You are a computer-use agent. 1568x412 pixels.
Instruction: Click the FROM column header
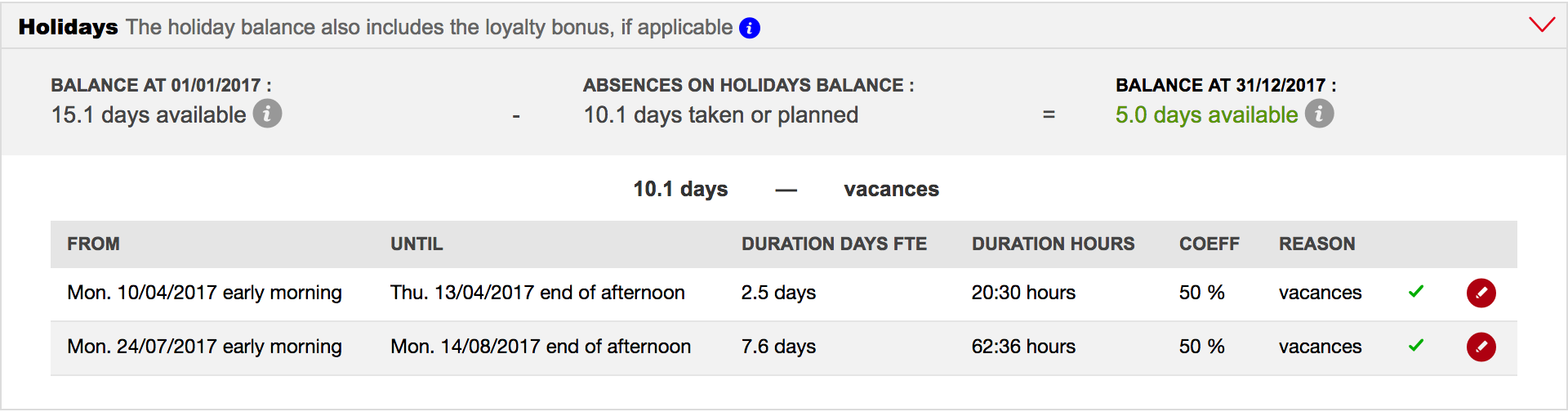[x=93, y=244]
